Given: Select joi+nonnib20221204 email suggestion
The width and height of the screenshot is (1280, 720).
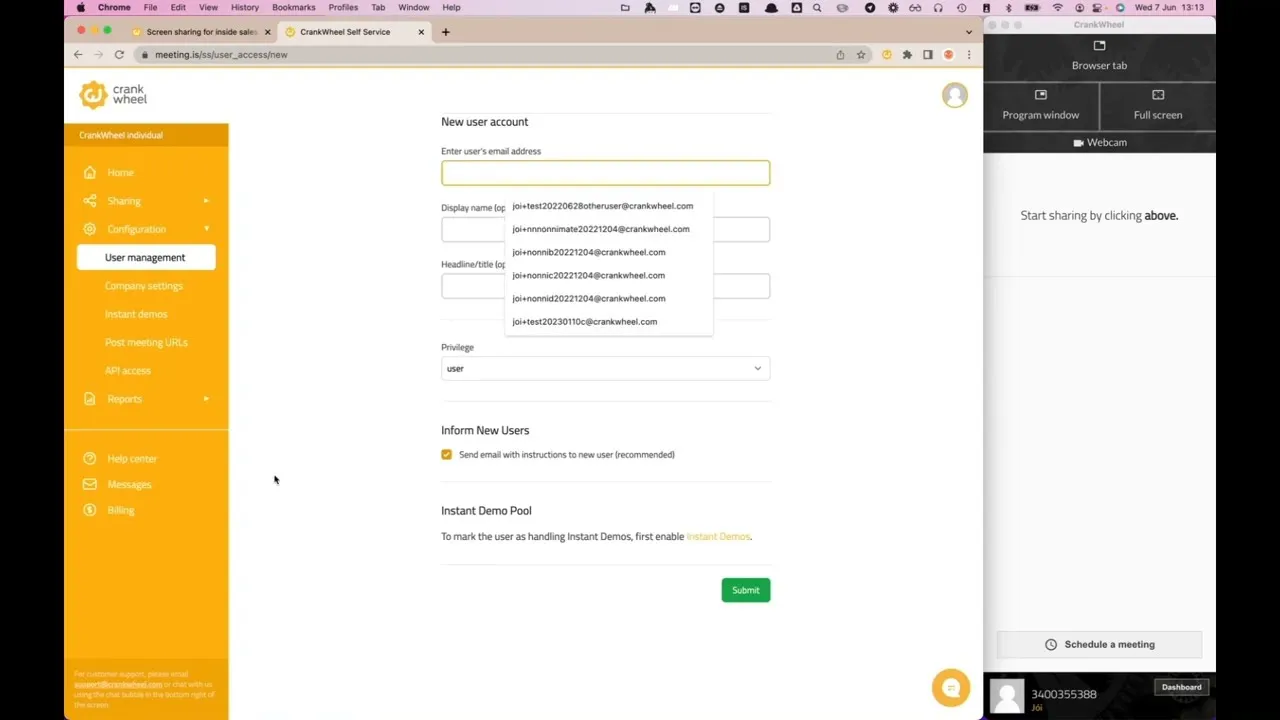Looking at the screenshot, I should (588, 252).
